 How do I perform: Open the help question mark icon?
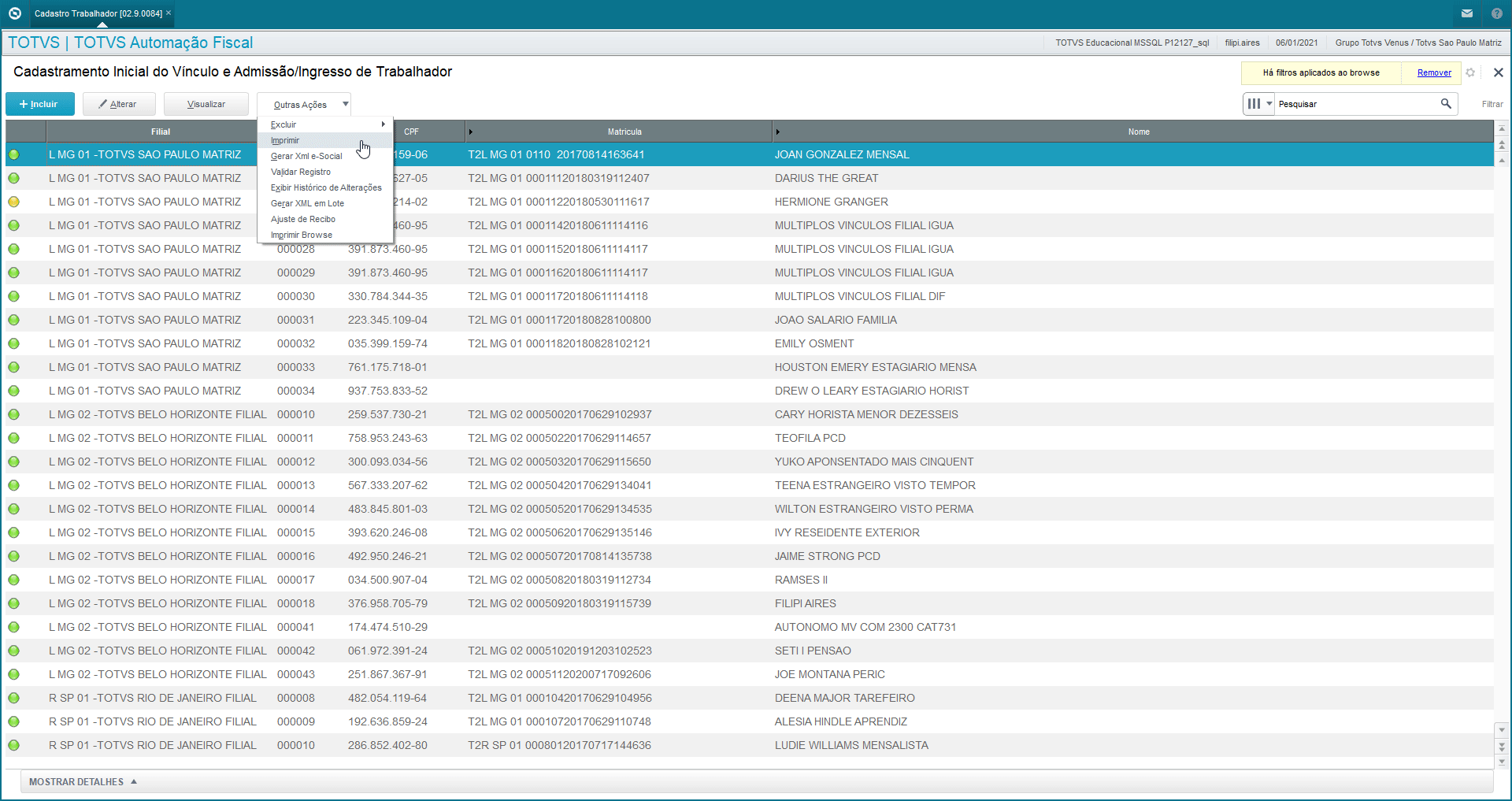pyautogui.click(x=1496, y=13)
